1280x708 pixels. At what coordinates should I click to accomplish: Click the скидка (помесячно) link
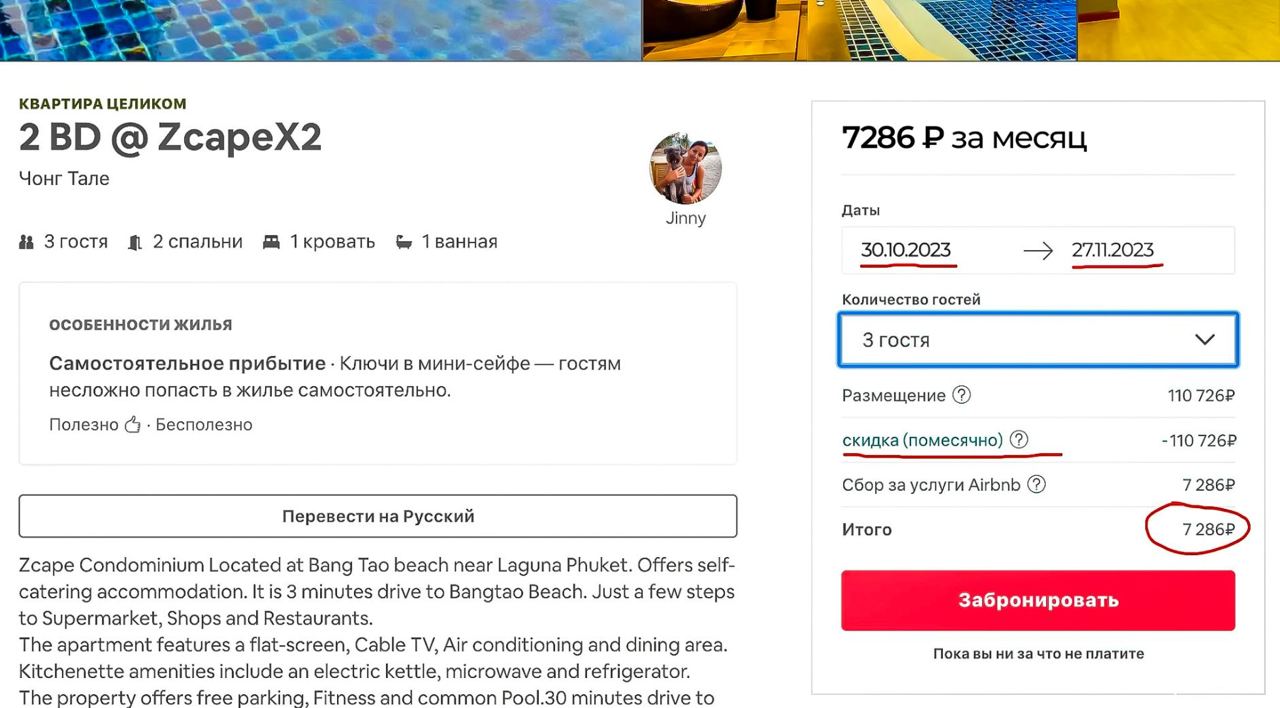point(922,440)
